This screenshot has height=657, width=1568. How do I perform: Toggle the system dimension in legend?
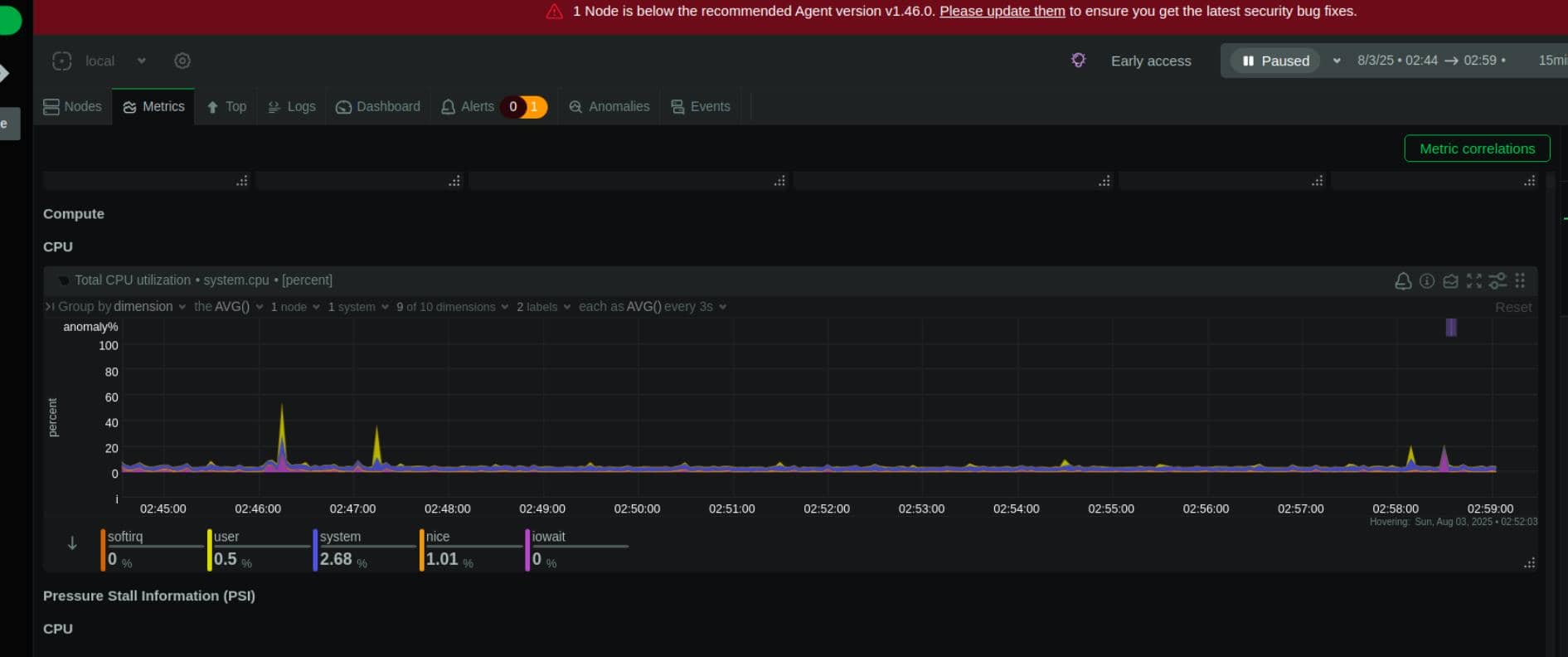(x=365, y=550)
